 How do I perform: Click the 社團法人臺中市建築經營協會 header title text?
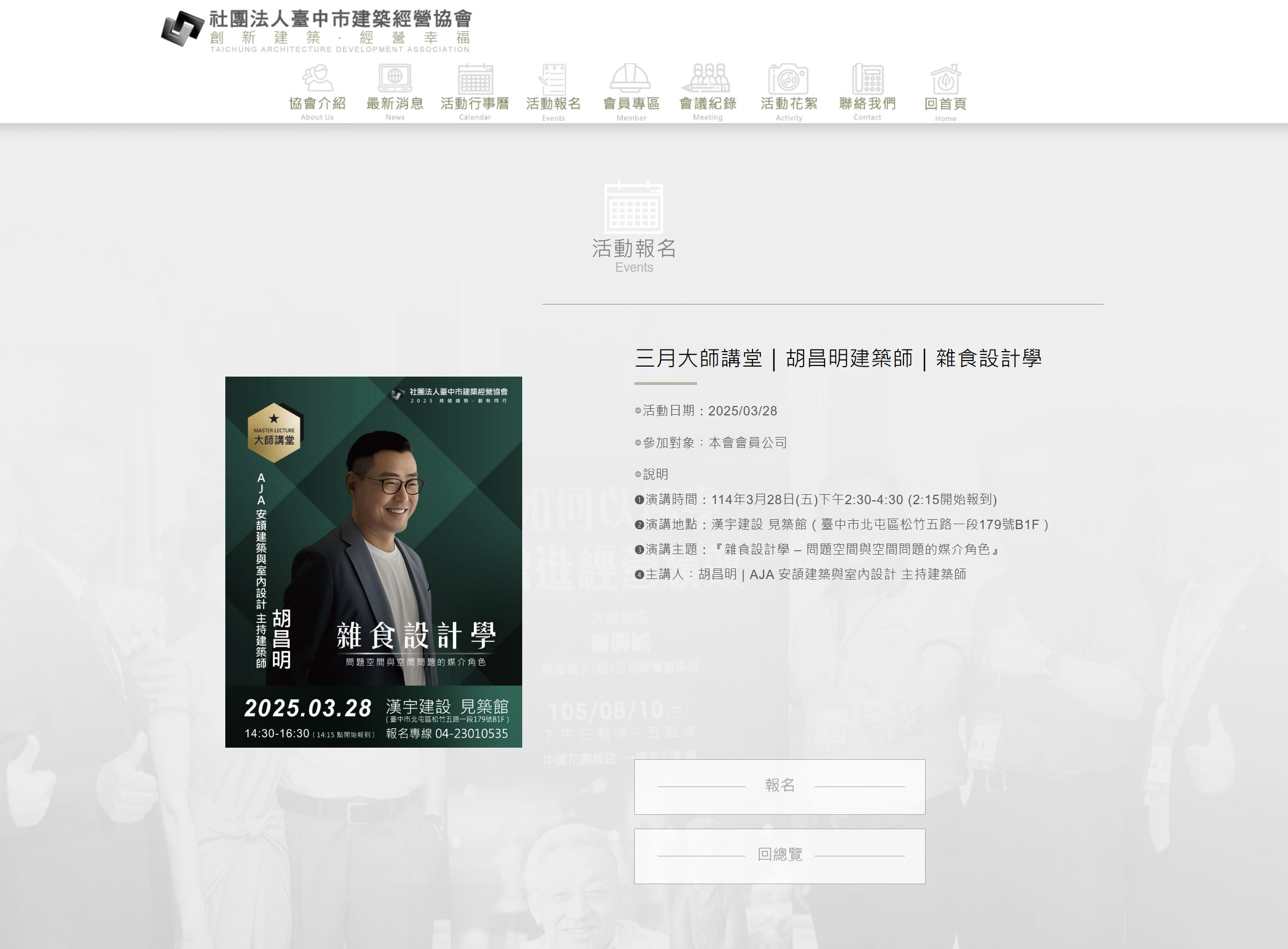[x=340, y=19]
